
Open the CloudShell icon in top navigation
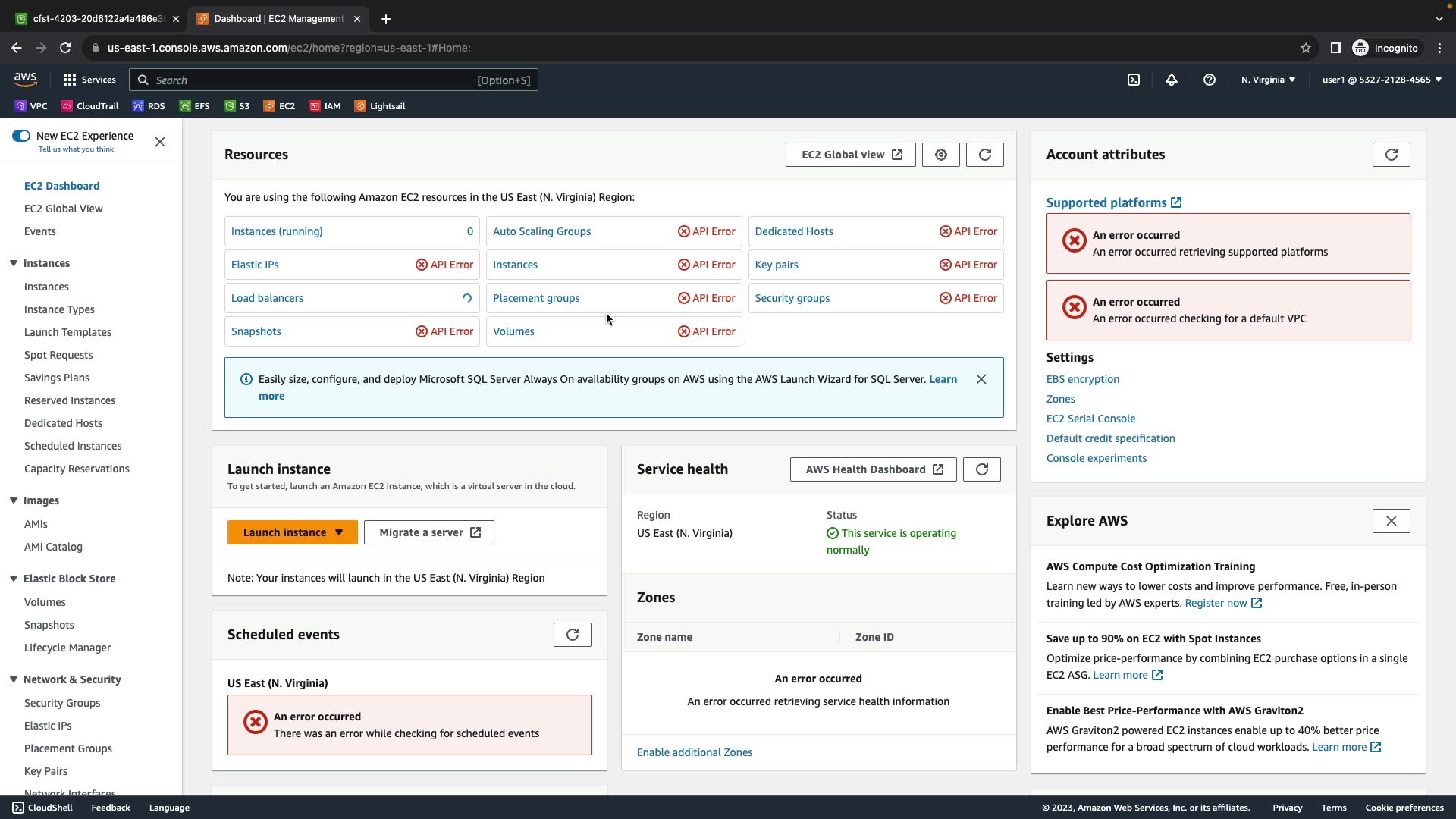point(1133,80)
